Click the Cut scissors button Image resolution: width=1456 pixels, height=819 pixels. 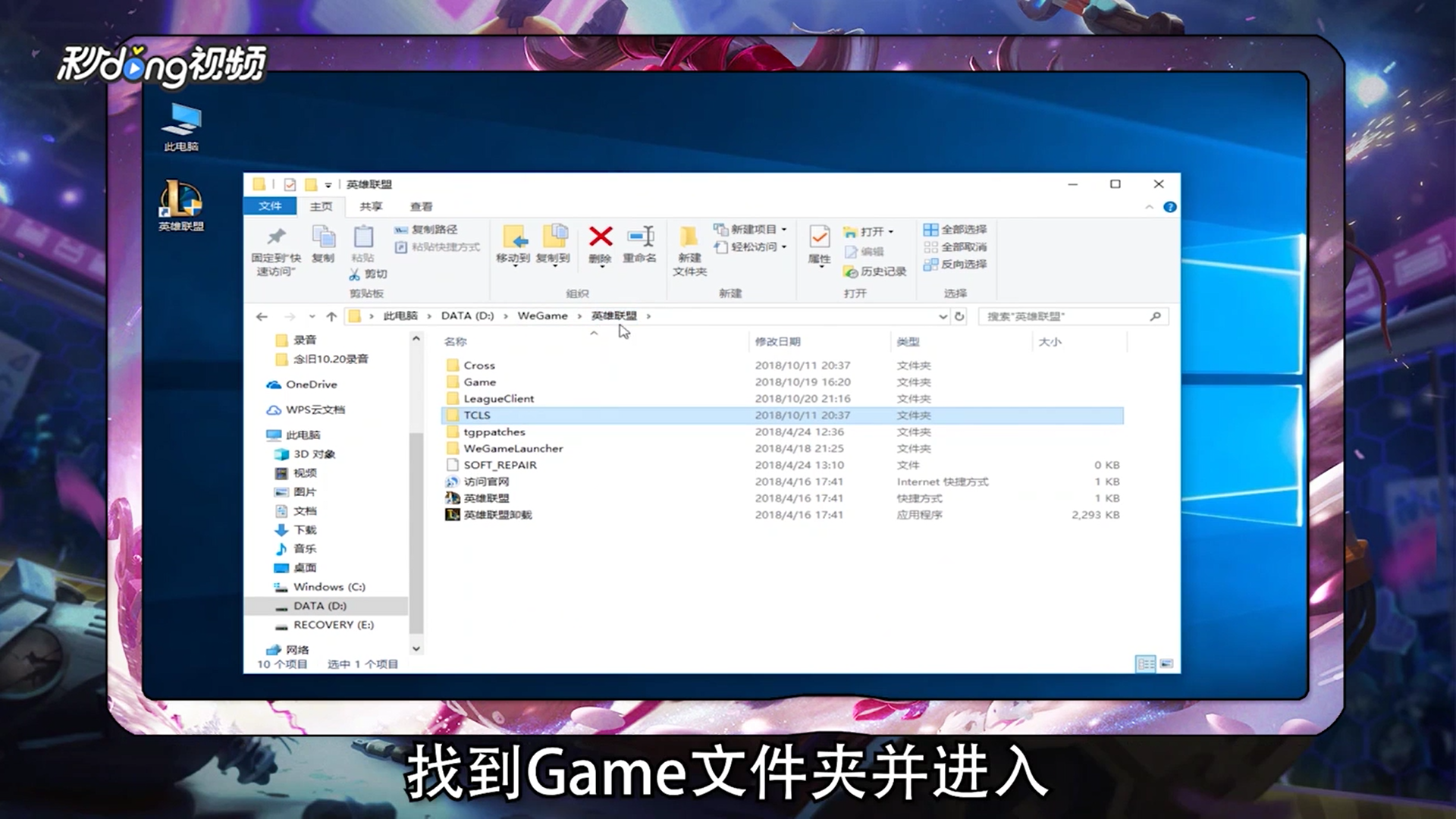coord(368,274)
